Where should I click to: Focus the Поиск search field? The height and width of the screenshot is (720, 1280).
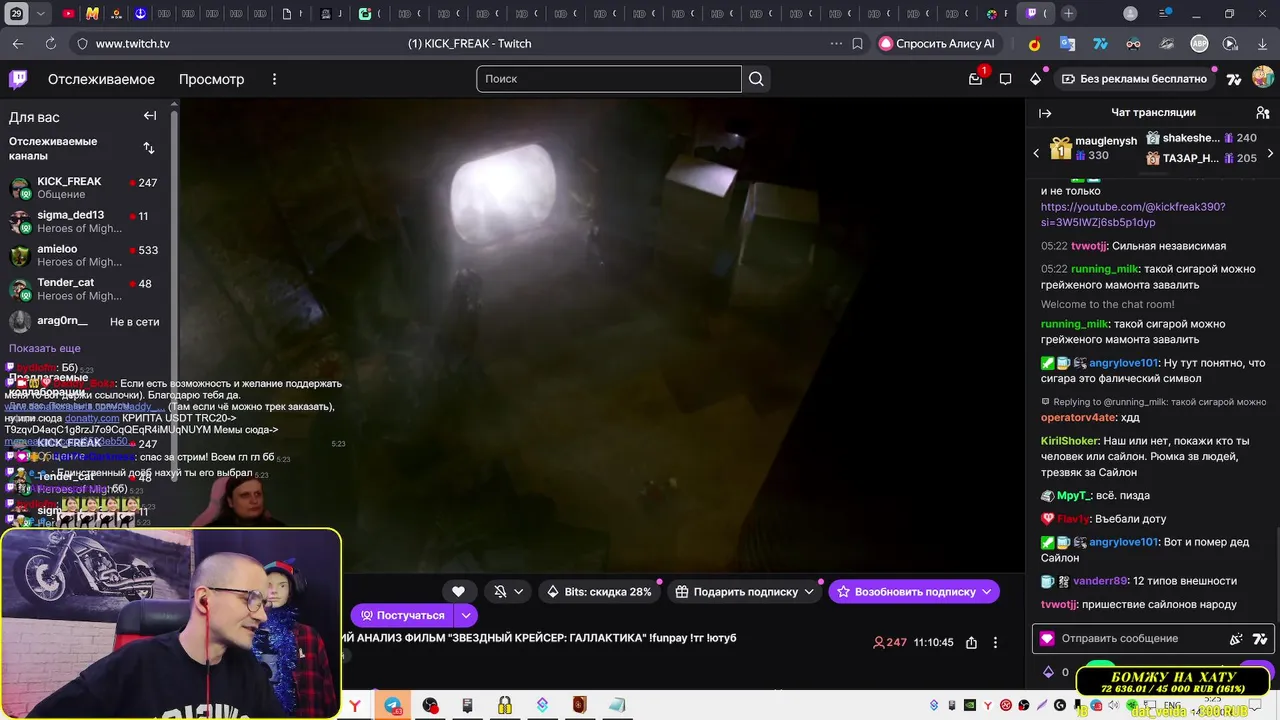coord(608,79)
